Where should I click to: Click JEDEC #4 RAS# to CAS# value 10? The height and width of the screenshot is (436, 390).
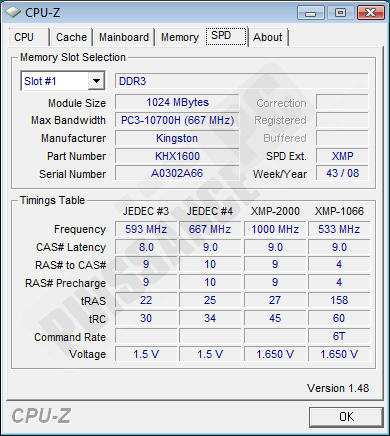tap(210, 264)
